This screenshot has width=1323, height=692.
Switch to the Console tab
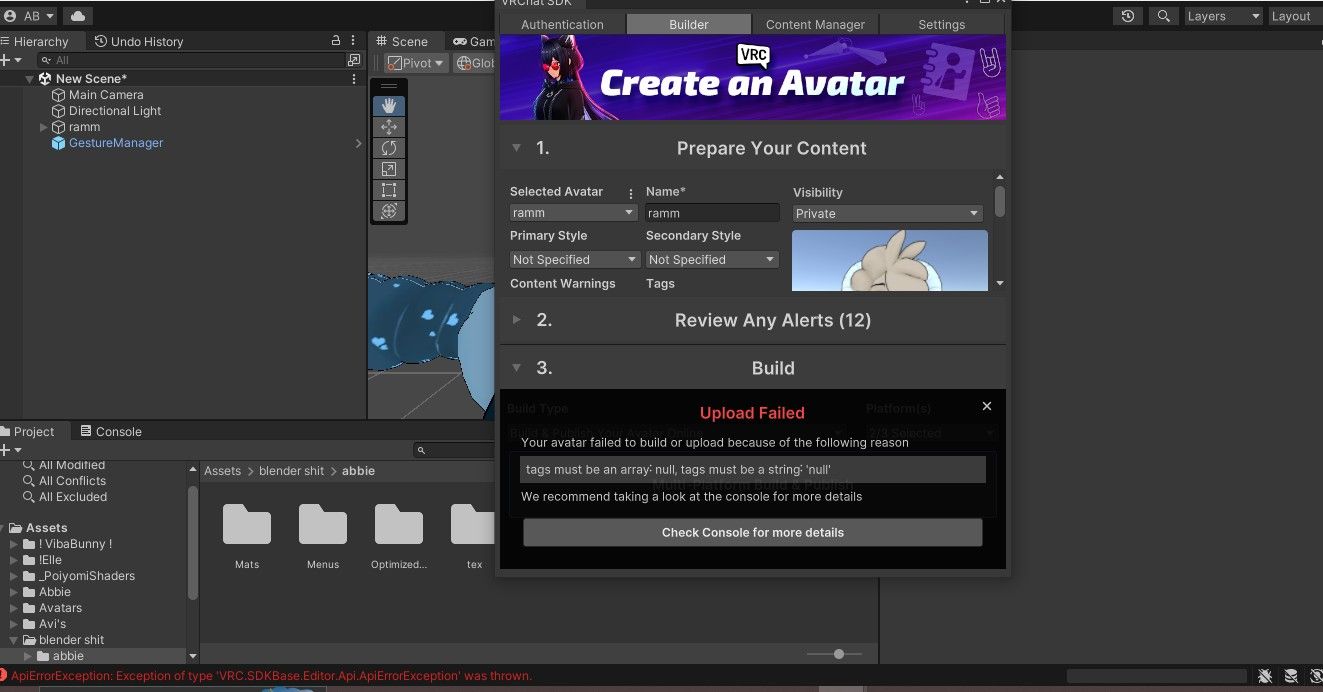(110, 431)
